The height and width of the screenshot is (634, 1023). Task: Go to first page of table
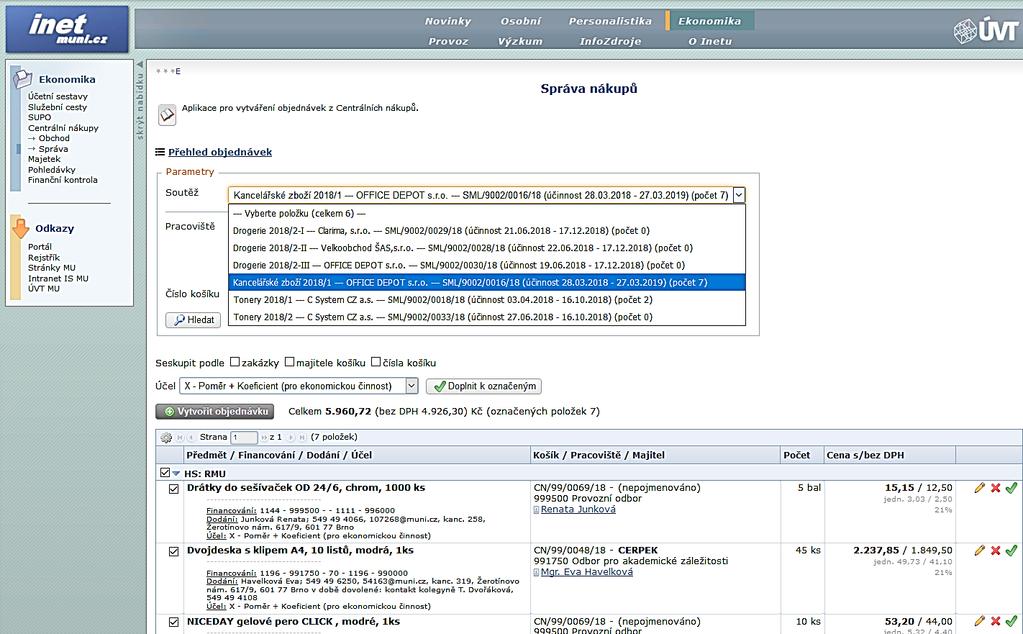(x=180, y=438)
